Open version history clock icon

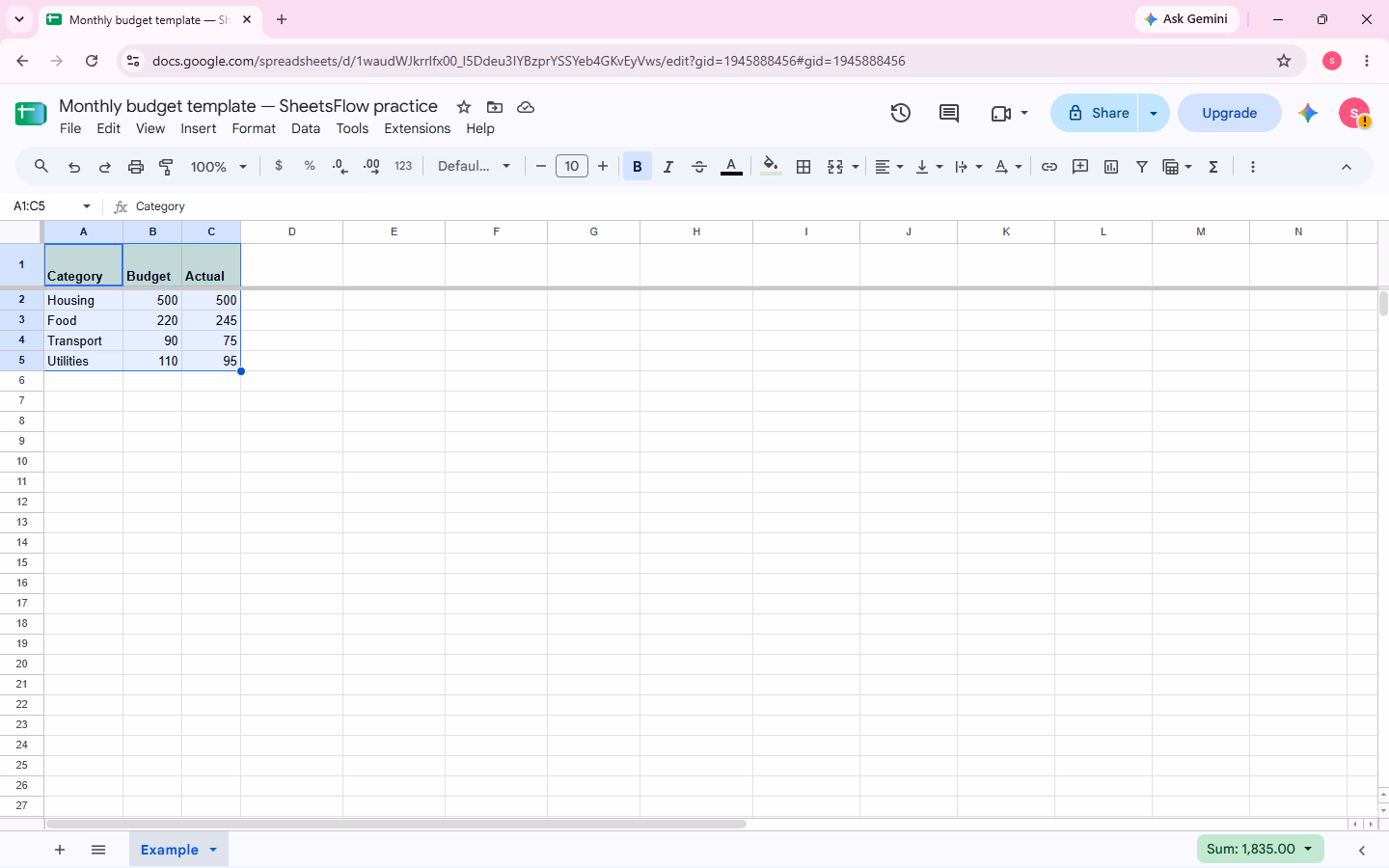(901, 113)
